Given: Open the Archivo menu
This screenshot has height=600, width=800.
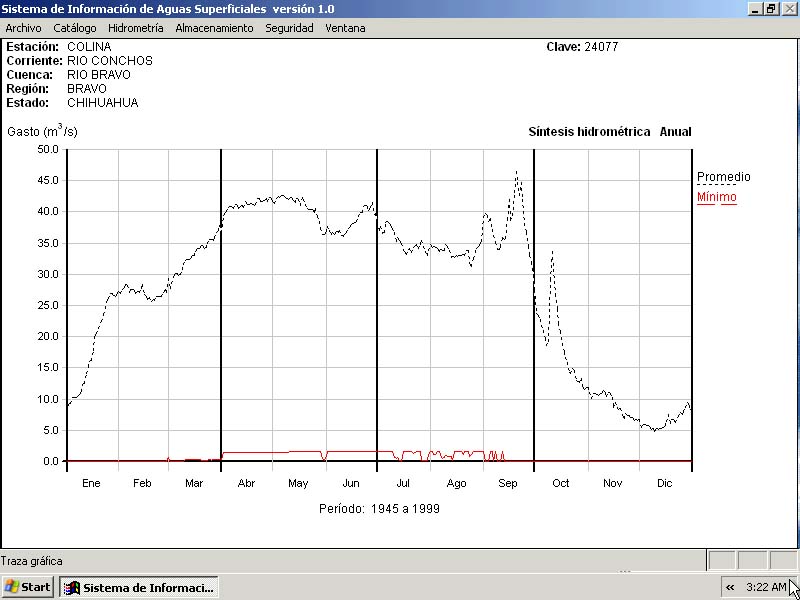Looking at the screenshot, I should coord(23,28).
